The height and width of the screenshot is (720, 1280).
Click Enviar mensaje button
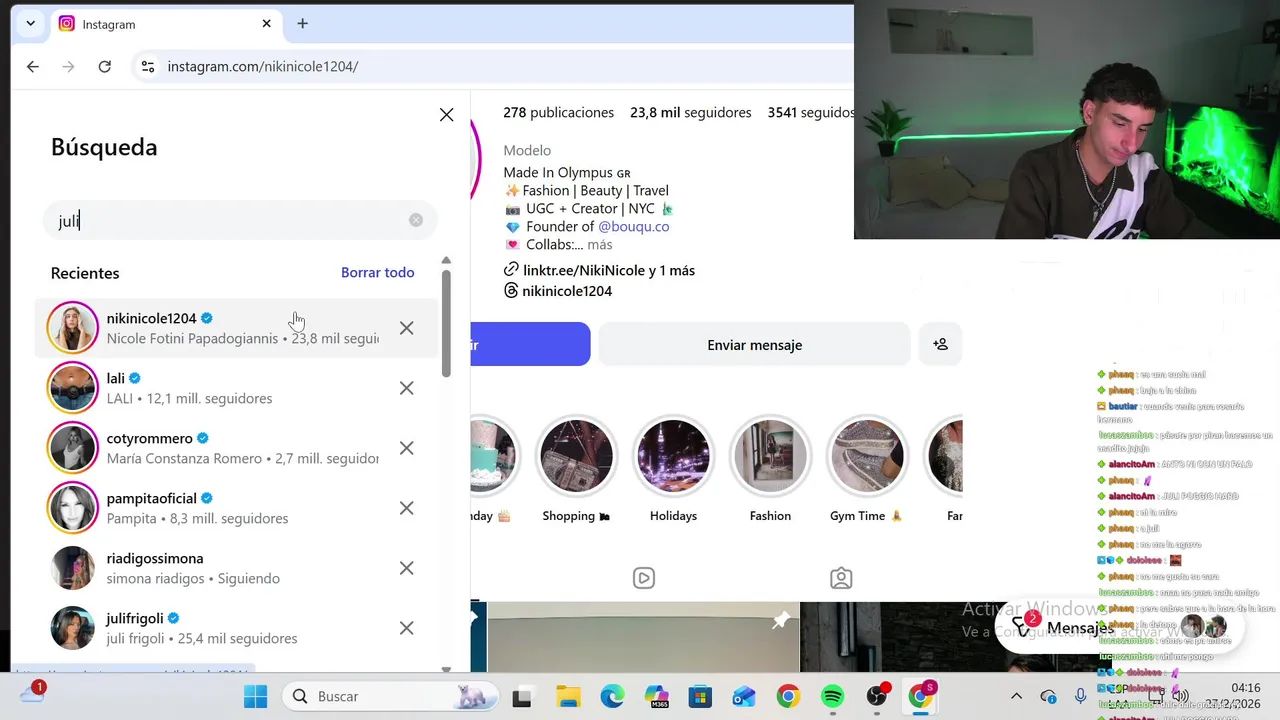[x=754, y=345]
